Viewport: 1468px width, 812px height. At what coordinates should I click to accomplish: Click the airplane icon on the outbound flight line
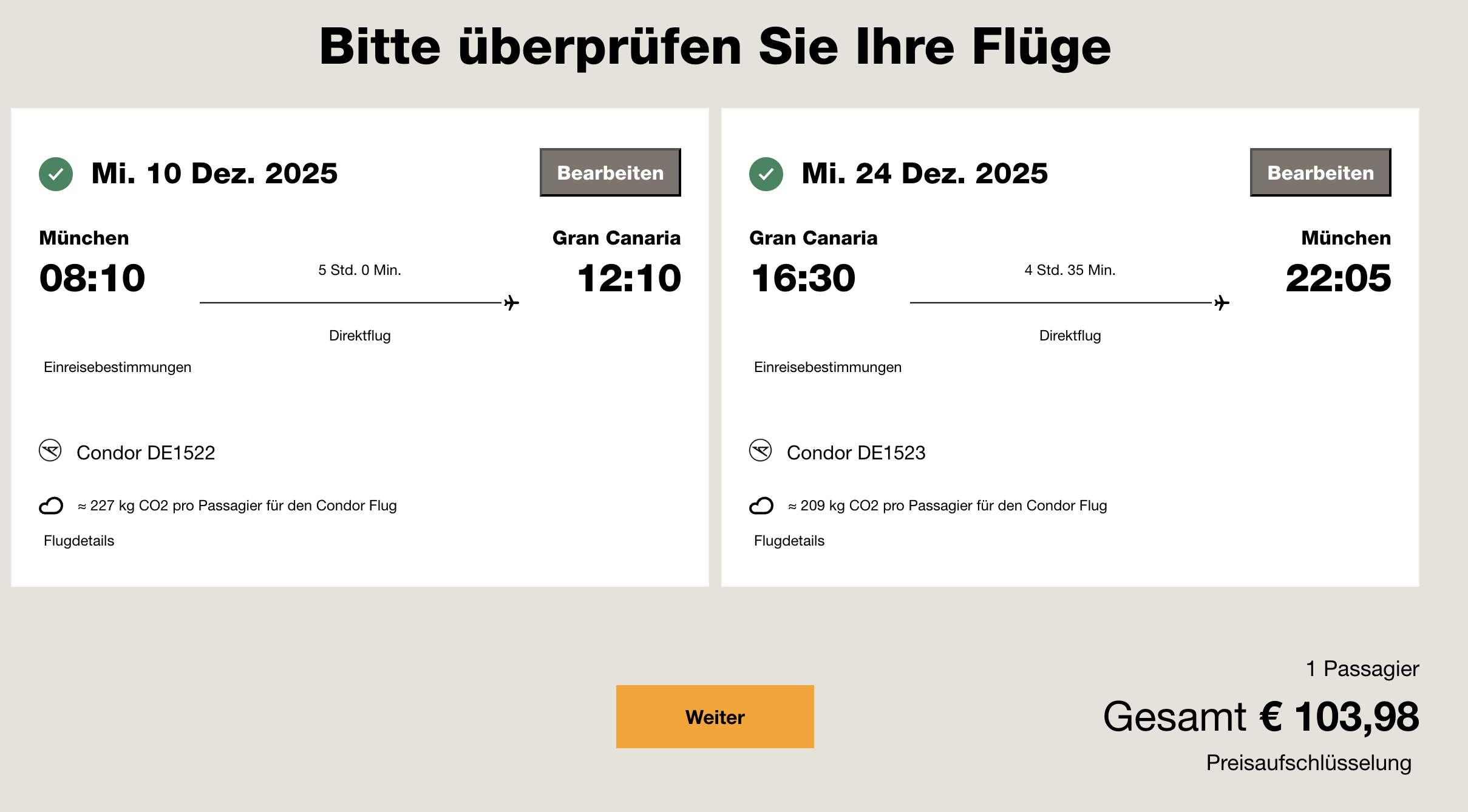tap(511, 302)
